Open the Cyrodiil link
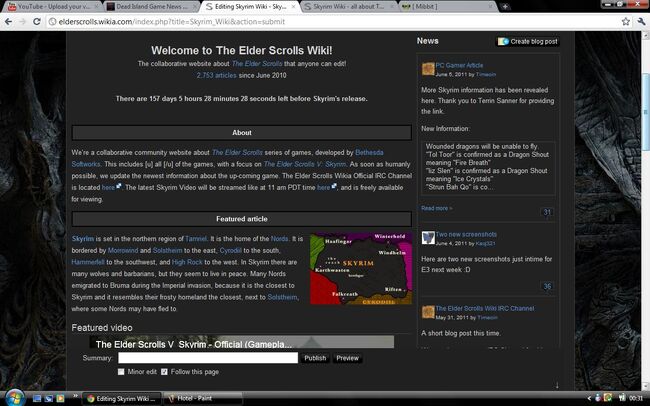The height and width of the screenshot is (406, 650). coord(230,250)
